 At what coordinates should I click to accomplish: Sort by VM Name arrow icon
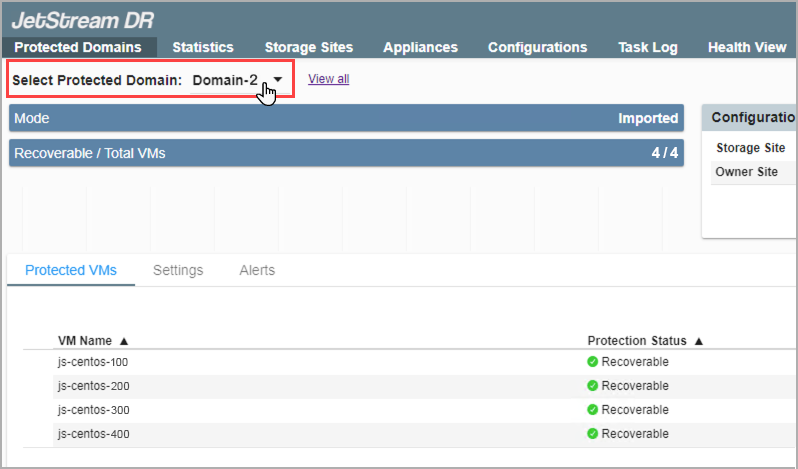pyautogui.click(x=124, y=341)
